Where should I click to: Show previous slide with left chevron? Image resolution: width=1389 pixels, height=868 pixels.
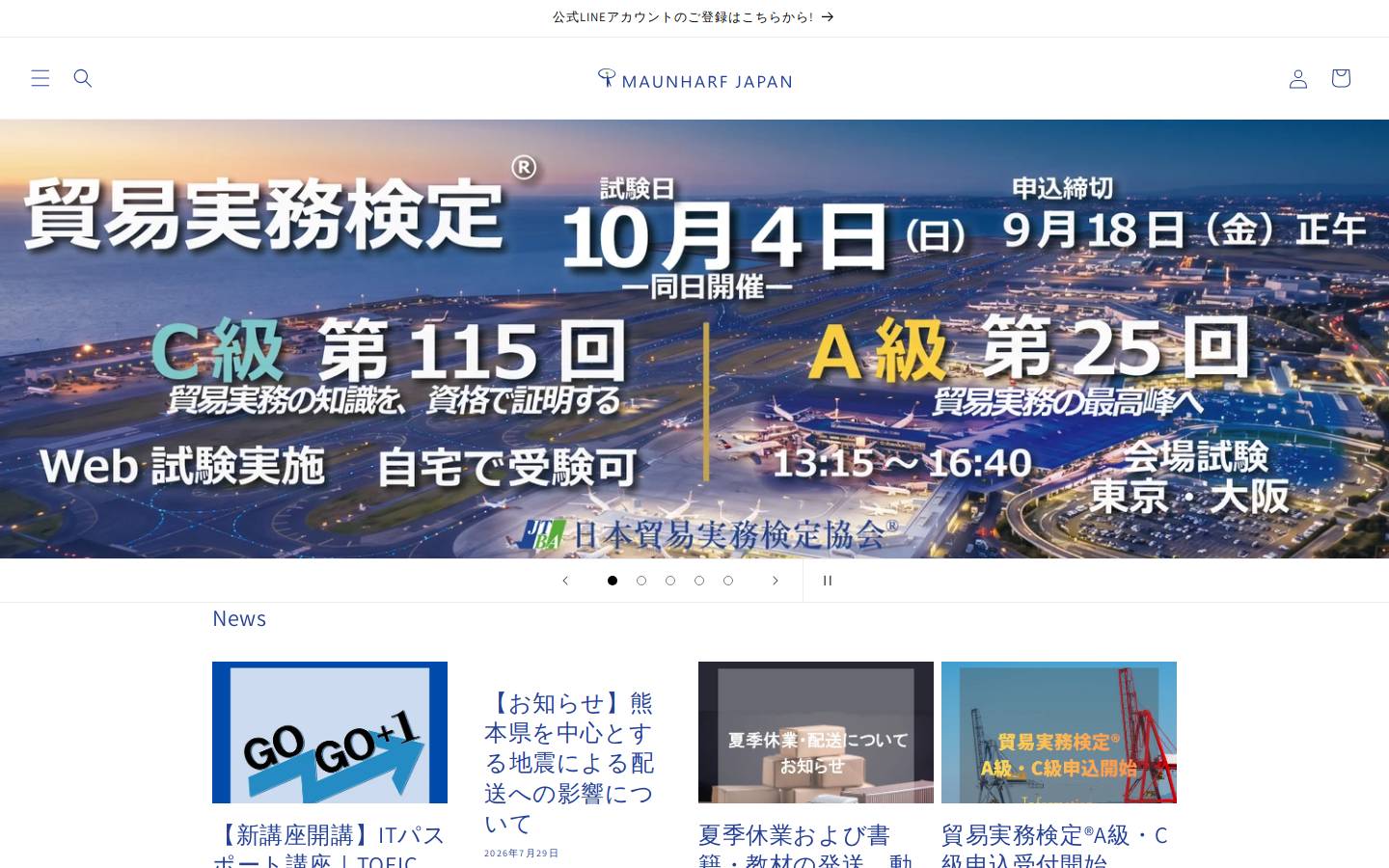[565, 581]
